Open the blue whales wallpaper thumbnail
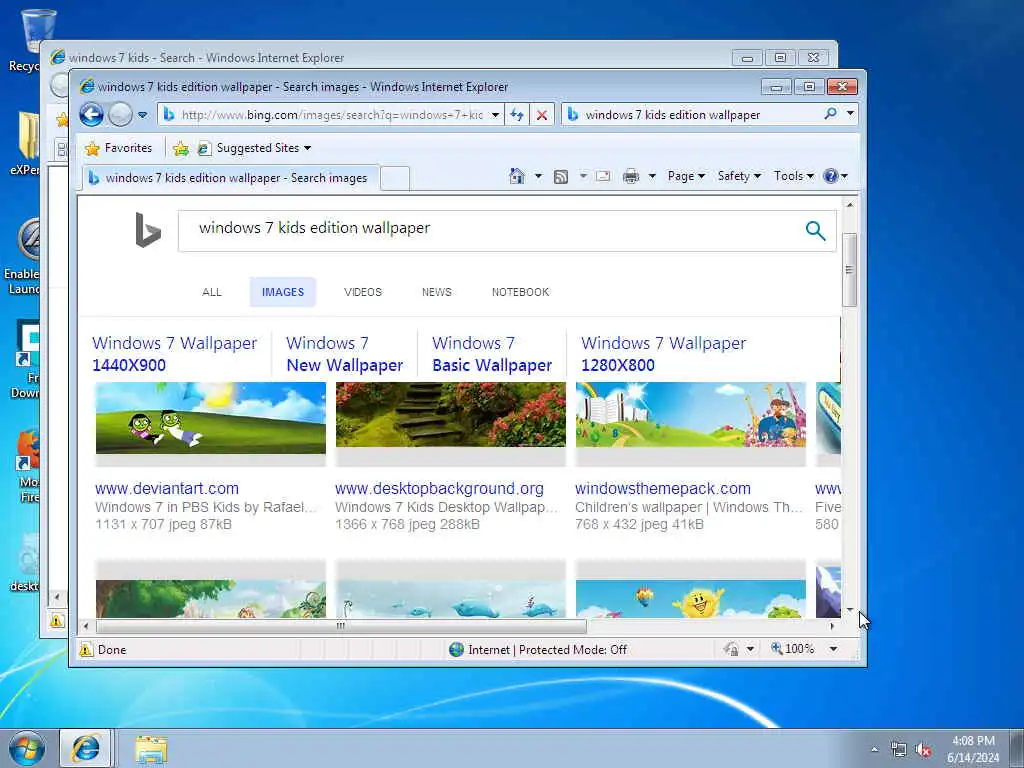This screenshot has width=1024, height=768. point(451,599)
